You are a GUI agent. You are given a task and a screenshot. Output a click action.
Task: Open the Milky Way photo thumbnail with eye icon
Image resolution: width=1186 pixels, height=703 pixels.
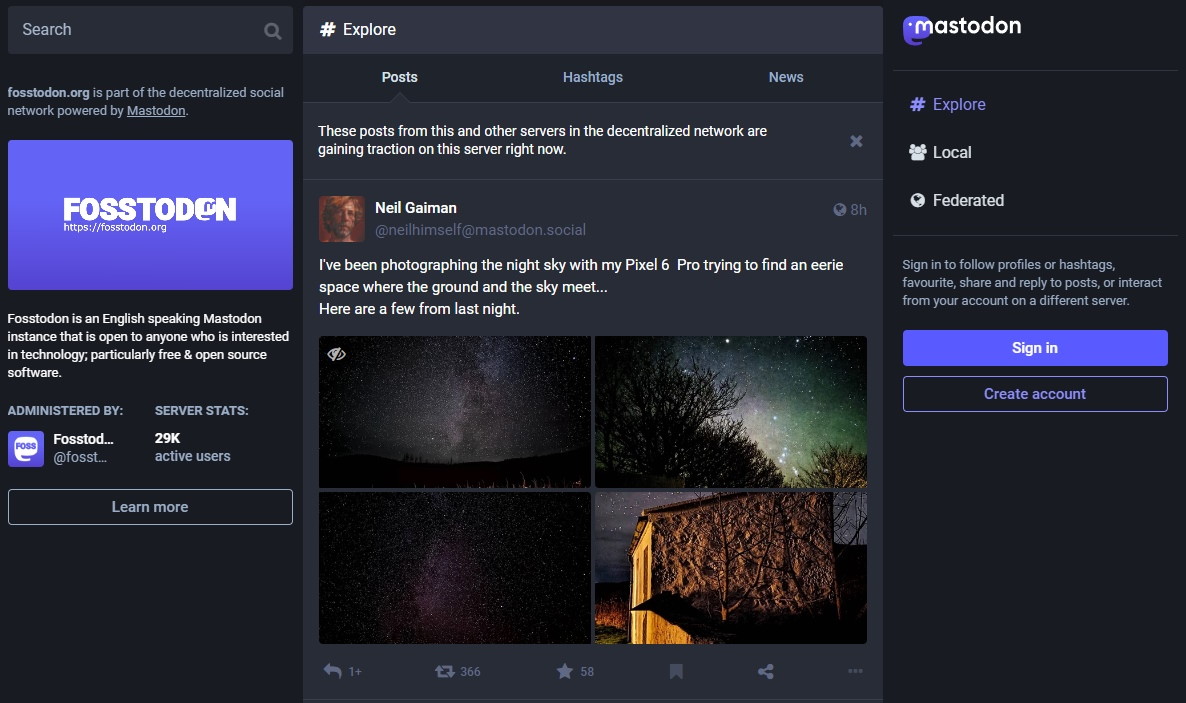click(x=455, y=412)
